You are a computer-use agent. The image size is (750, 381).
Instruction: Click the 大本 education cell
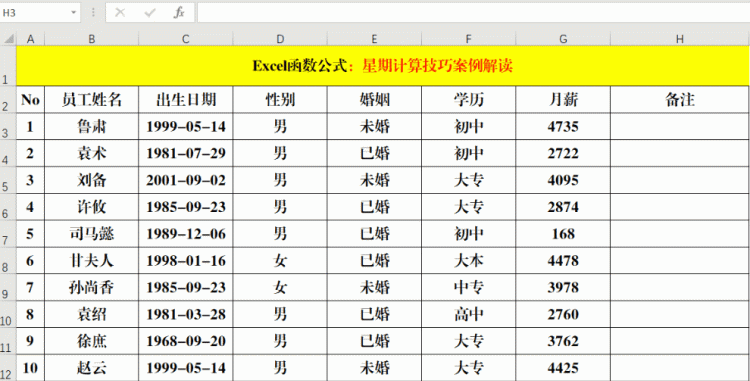pos(468,261)
